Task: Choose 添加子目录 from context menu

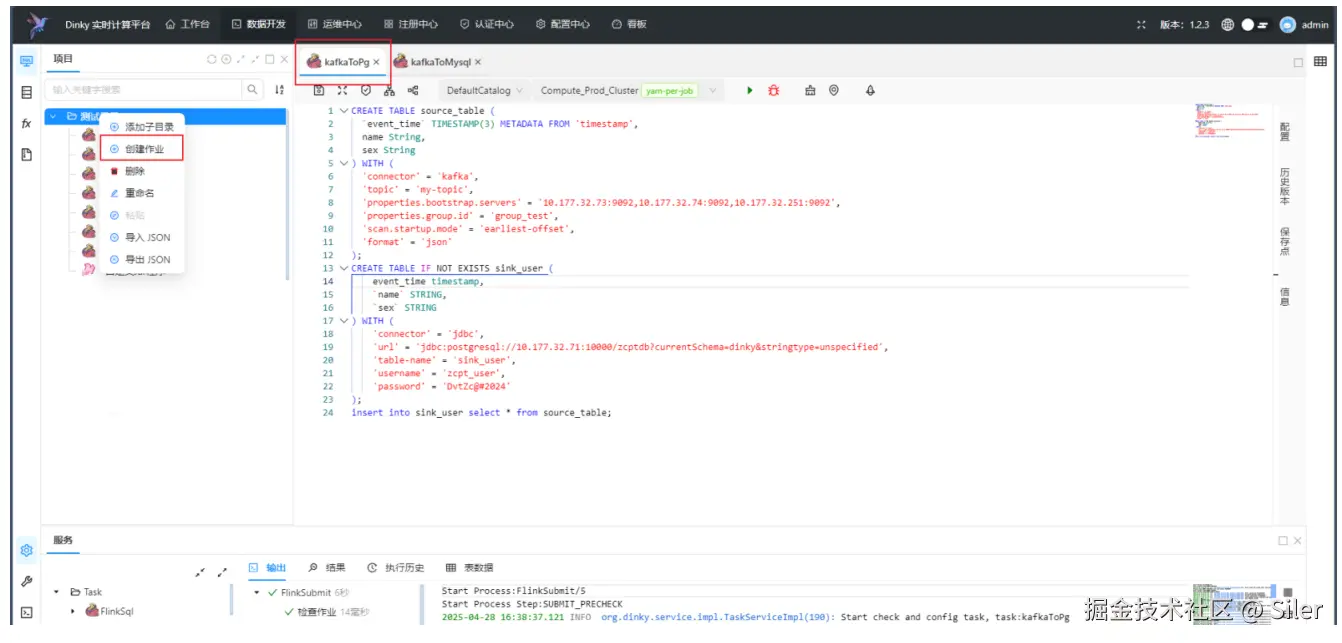Action: 142,127
